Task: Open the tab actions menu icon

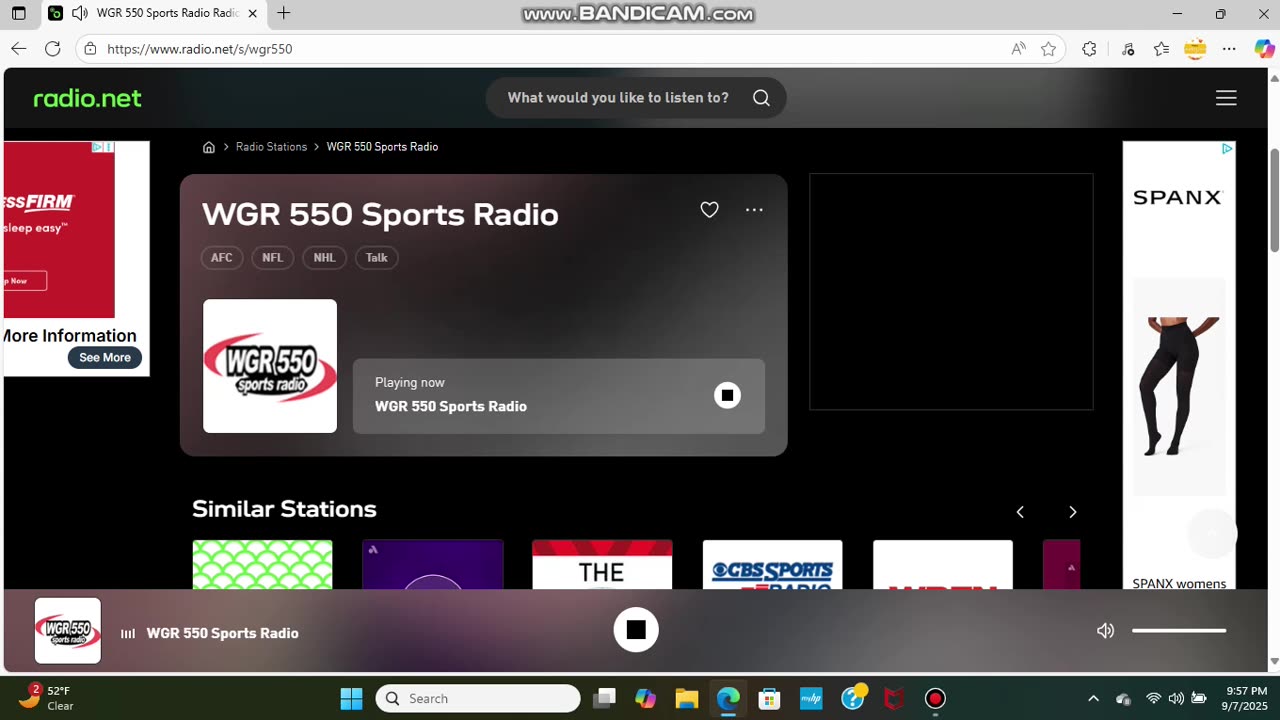Action: (18, 14)
